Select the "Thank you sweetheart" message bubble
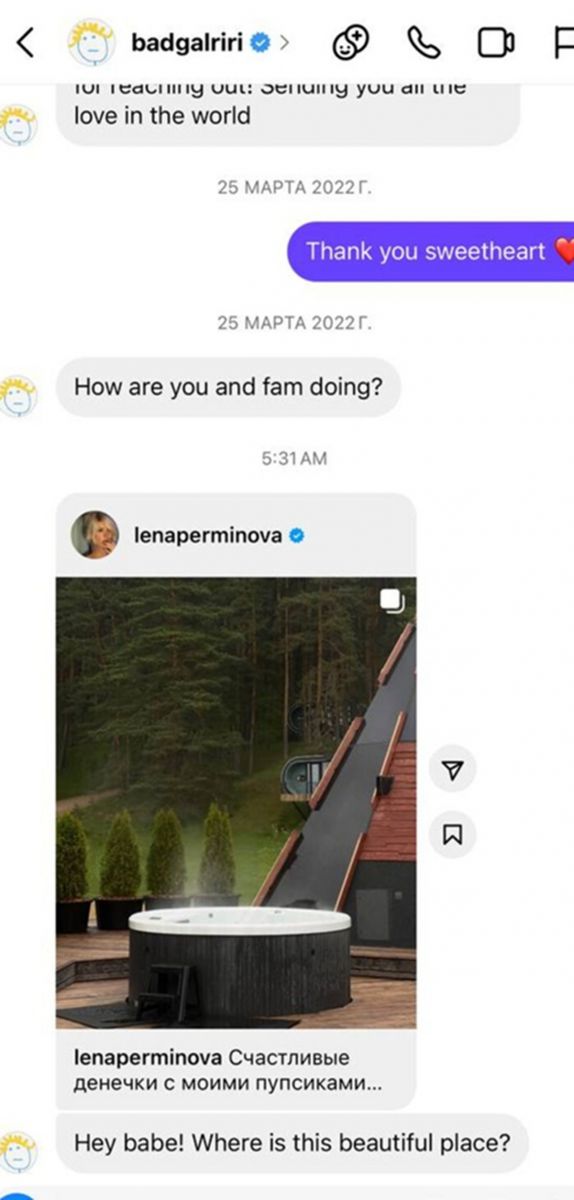Image resolution: width=574 pixels, height=1200 pixels. (430, 251)
